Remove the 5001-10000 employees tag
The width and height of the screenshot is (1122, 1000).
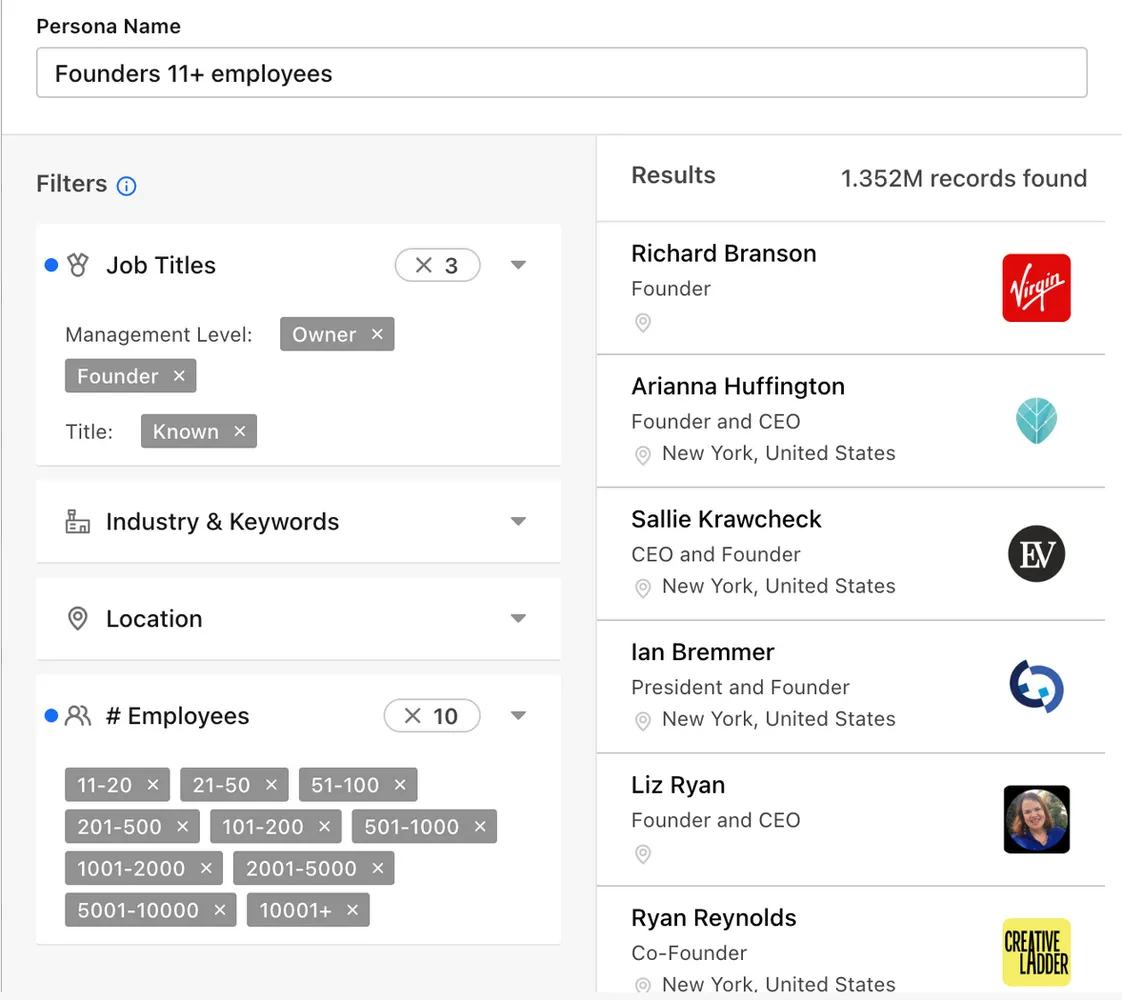click(220, 910)
